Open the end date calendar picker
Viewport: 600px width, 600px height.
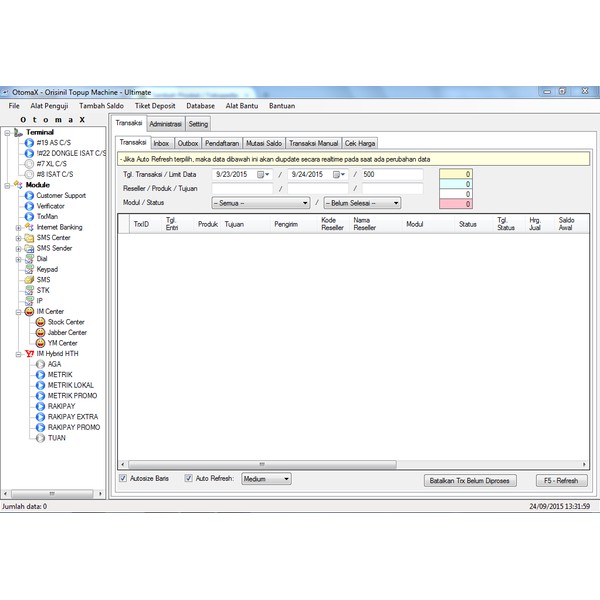[339, 174]
